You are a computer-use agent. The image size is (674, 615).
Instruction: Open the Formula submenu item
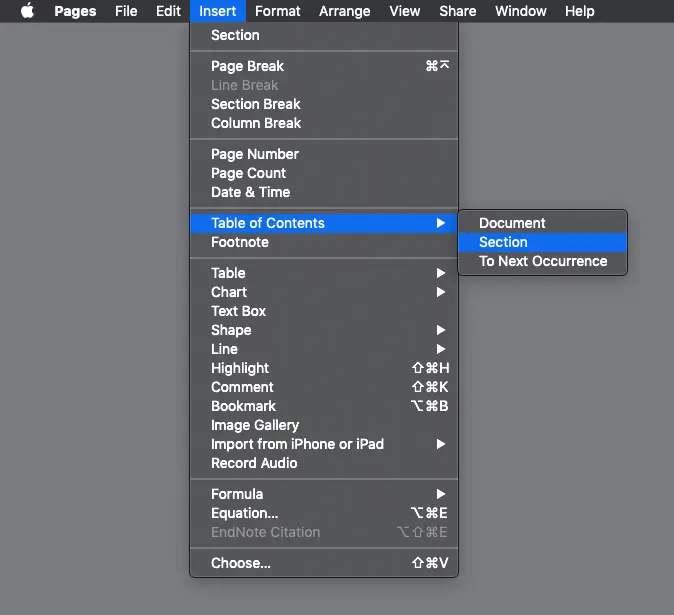click(x=324, y=494)
